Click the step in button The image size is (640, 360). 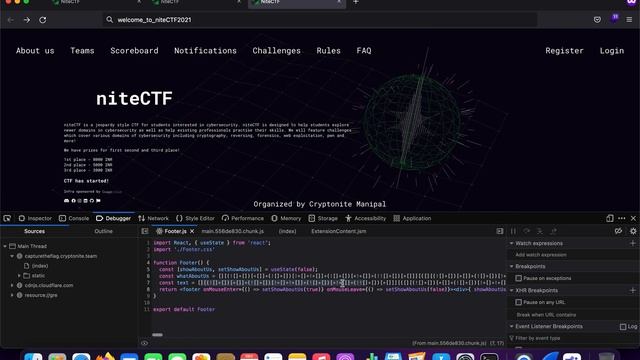point(540,231)
